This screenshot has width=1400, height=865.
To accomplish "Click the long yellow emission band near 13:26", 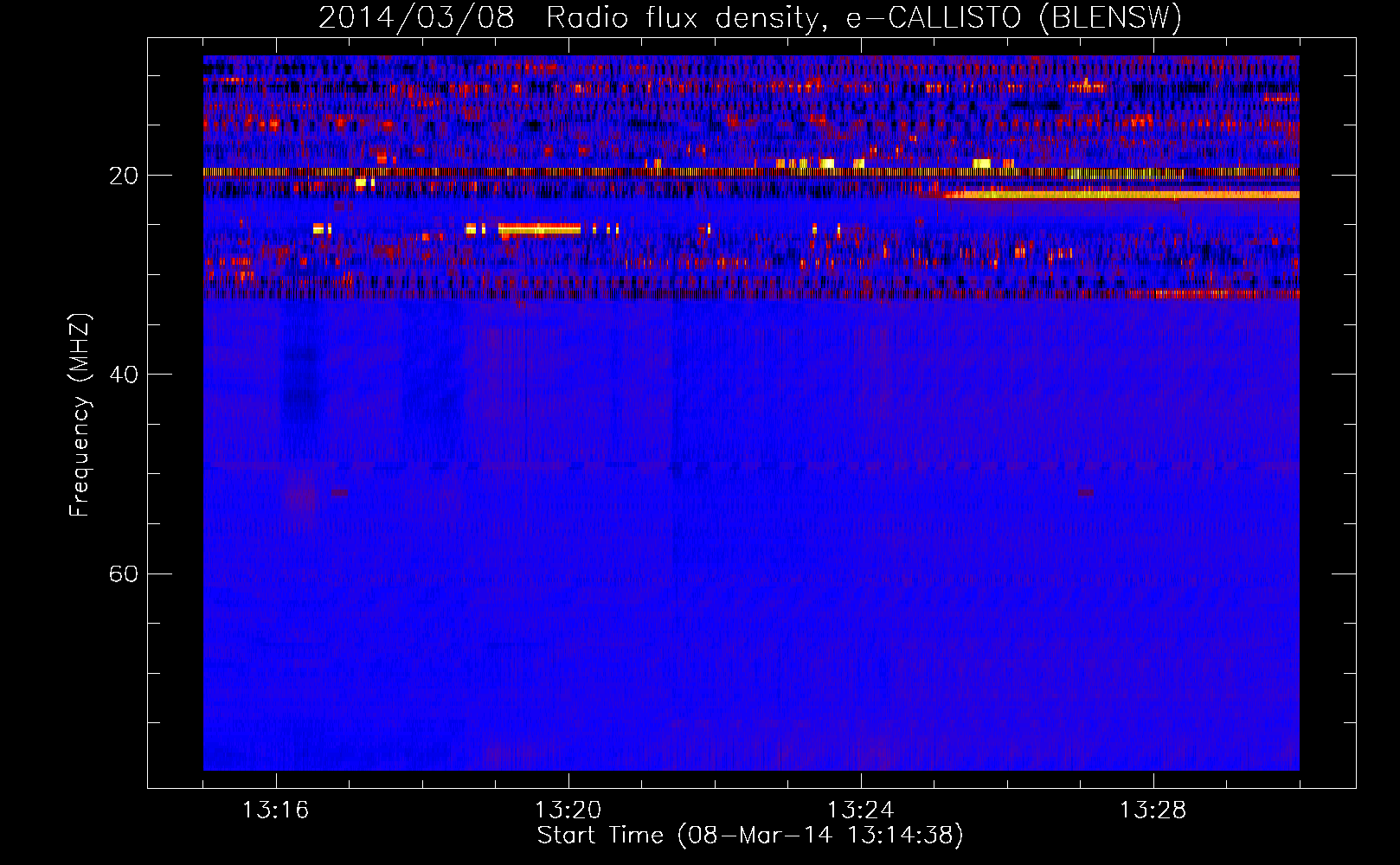I will click(1123, 195).
